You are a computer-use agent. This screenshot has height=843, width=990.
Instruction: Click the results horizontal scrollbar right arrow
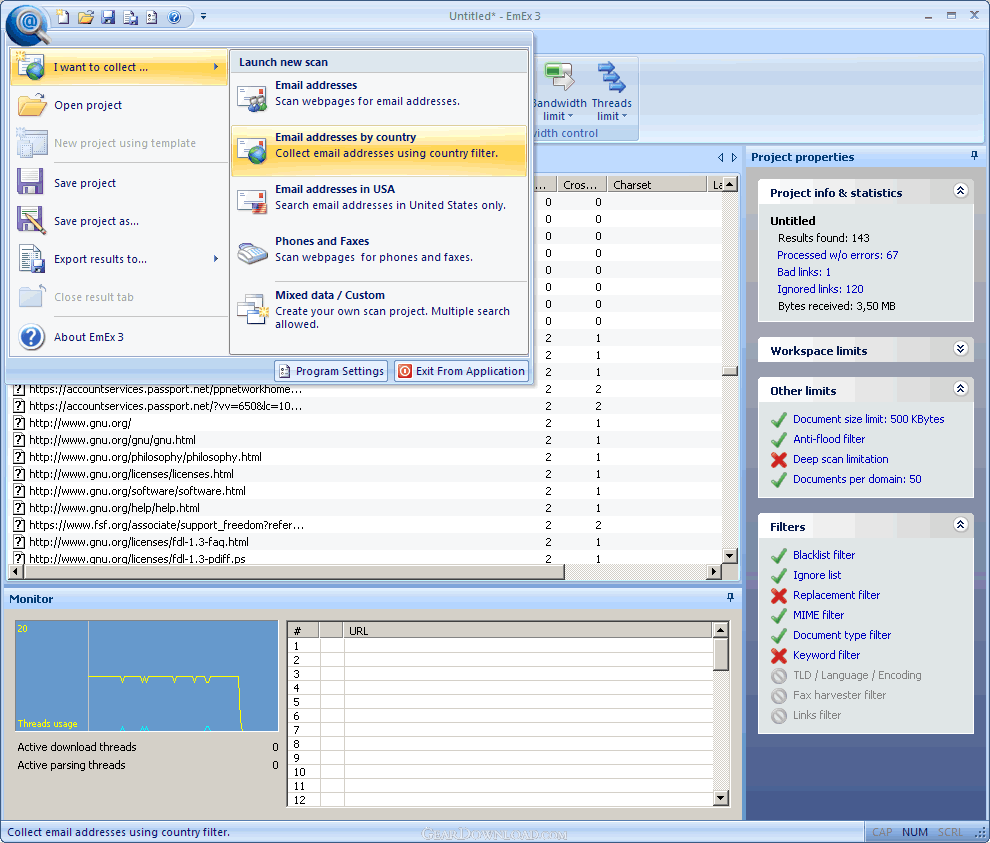713,571
